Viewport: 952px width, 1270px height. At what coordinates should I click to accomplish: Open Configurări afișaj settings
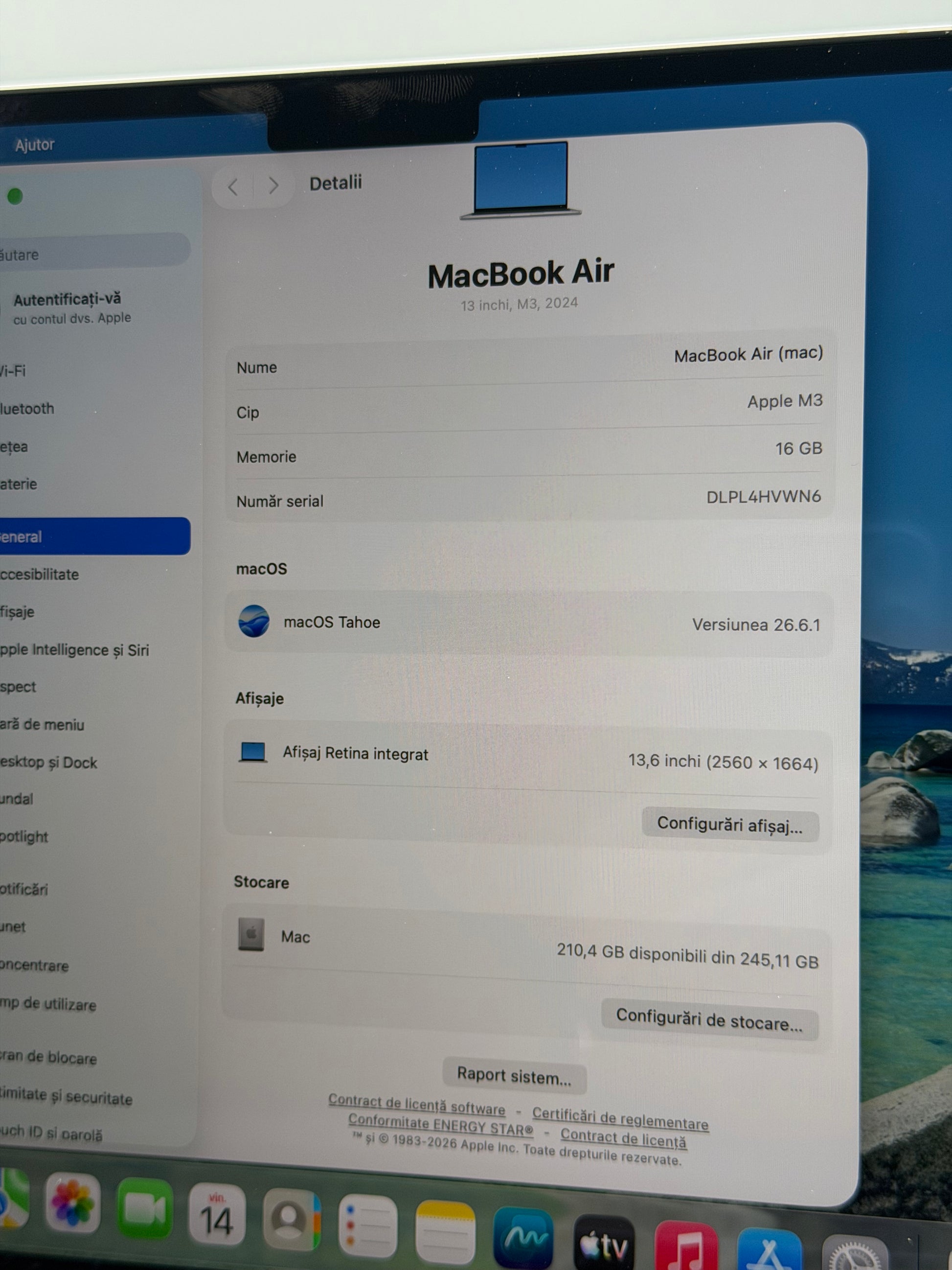coord(730,825)
